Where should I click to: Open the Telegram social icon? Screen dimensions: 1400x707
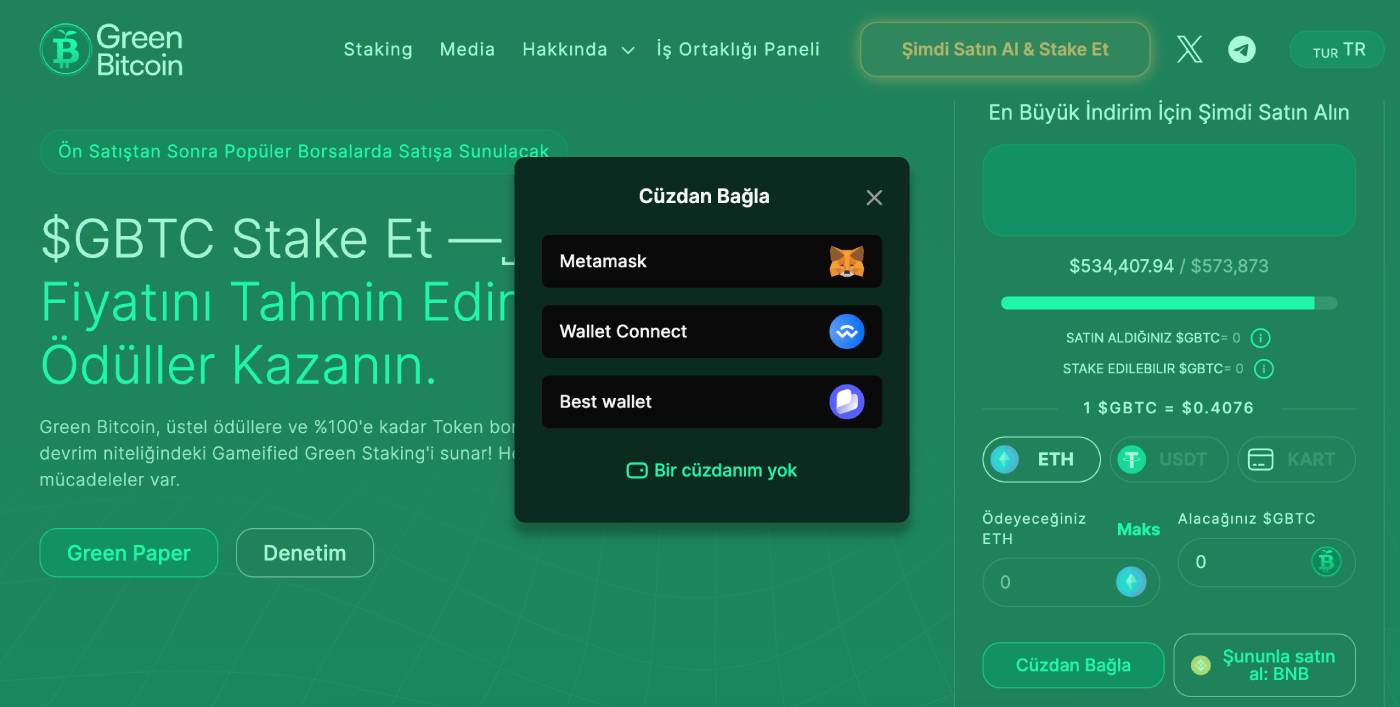(x=1242, y=49)
